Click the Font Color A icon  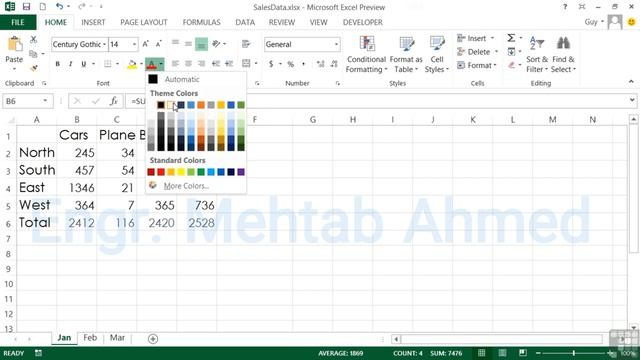(151, 64)
